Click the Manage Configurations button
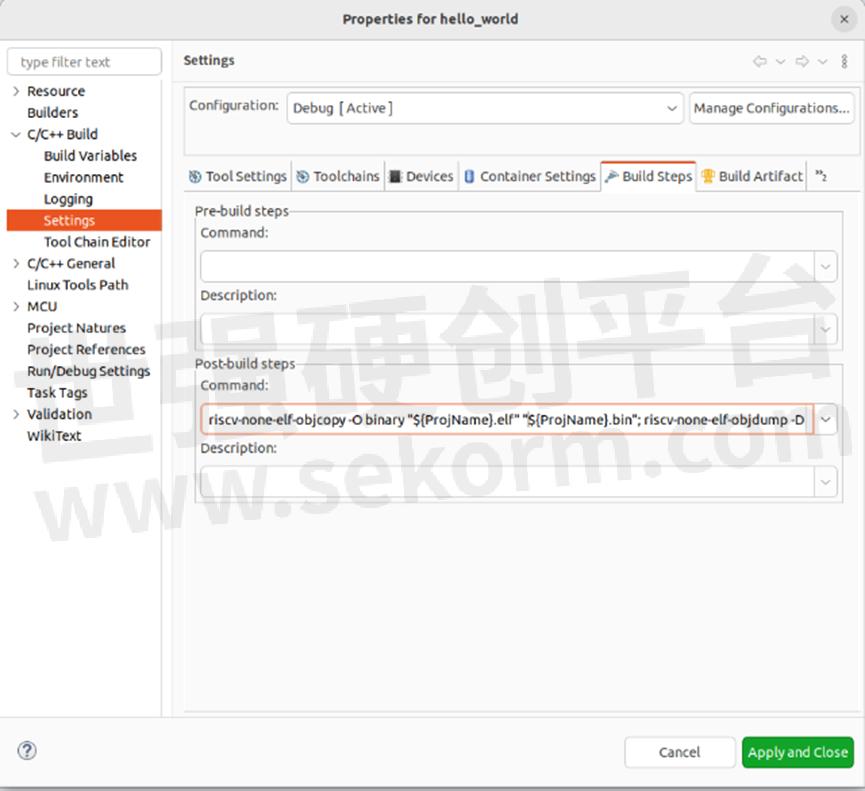Viewport: 865px width, 791px height. tap(771, 108)
